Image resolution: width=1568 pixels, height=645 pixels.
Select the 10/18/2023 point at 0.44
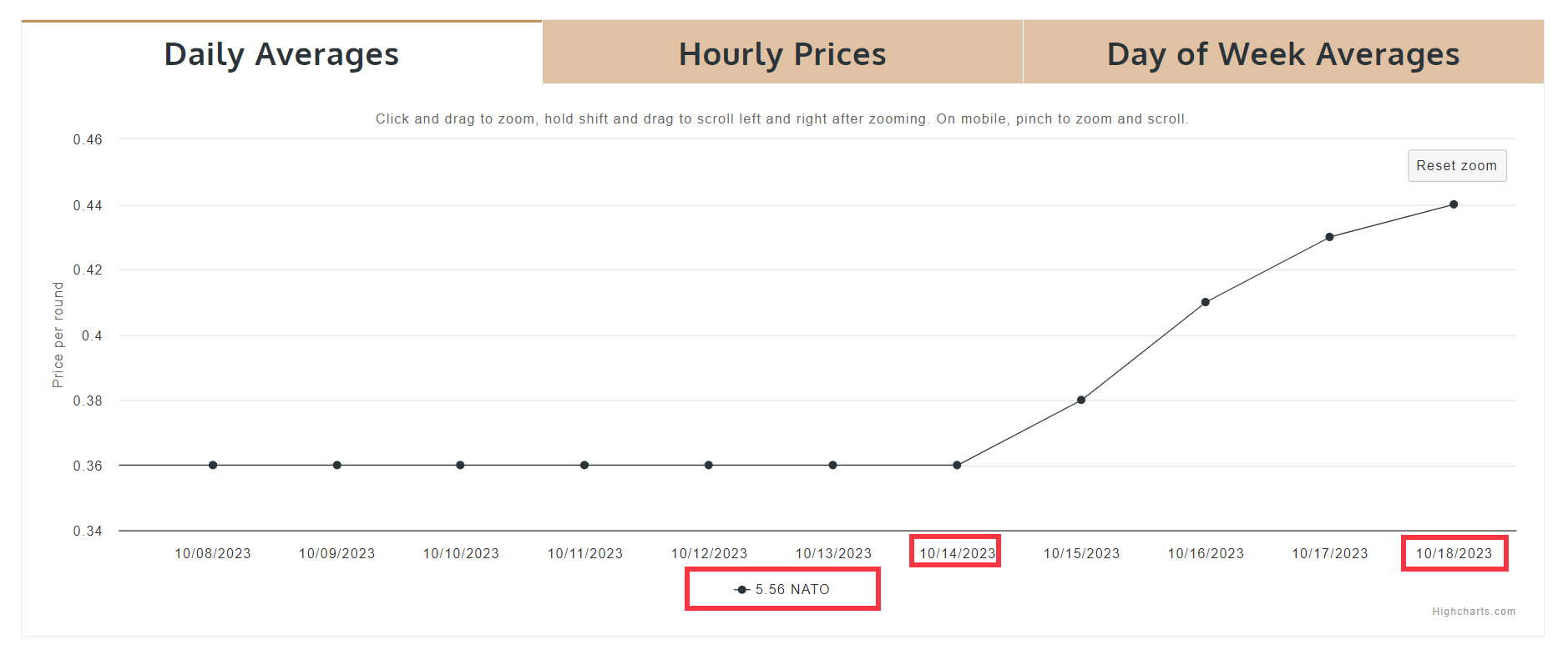(x=1454, y=204)
